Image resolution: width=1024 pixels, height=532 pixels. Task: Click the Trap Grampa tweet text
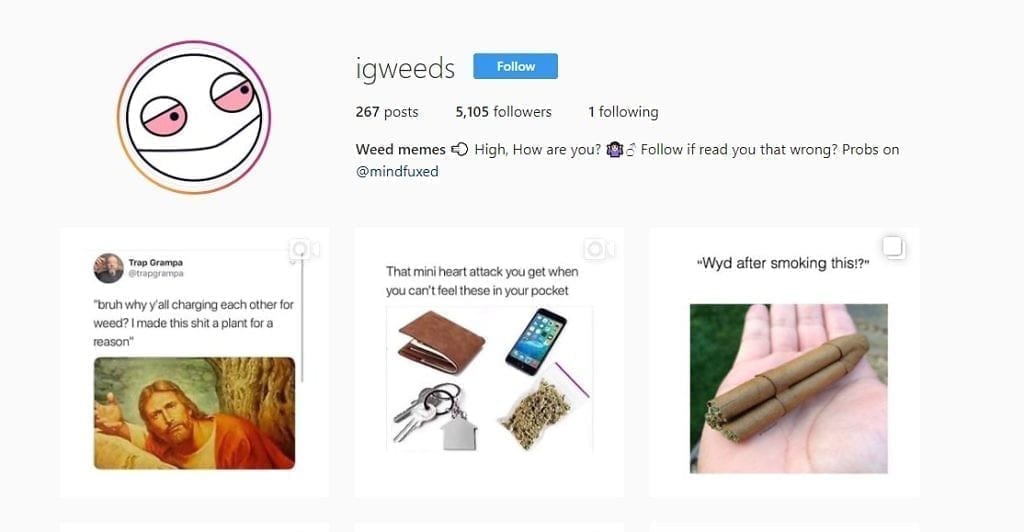coord(193,323)
